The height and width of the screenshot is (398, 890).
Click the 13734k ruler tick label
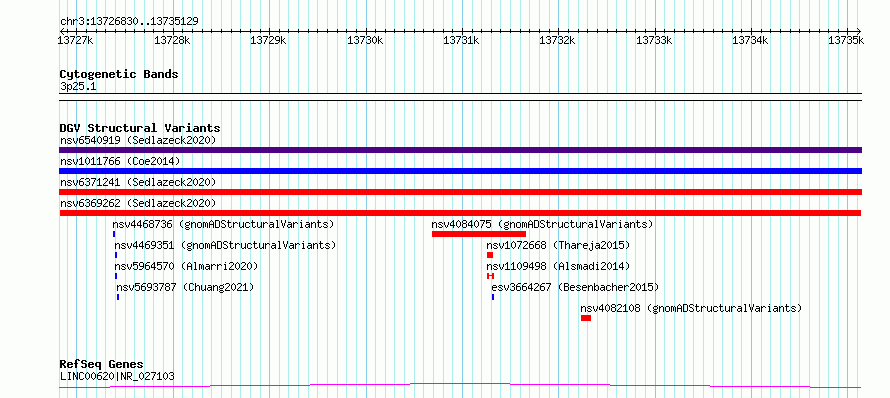750,40
